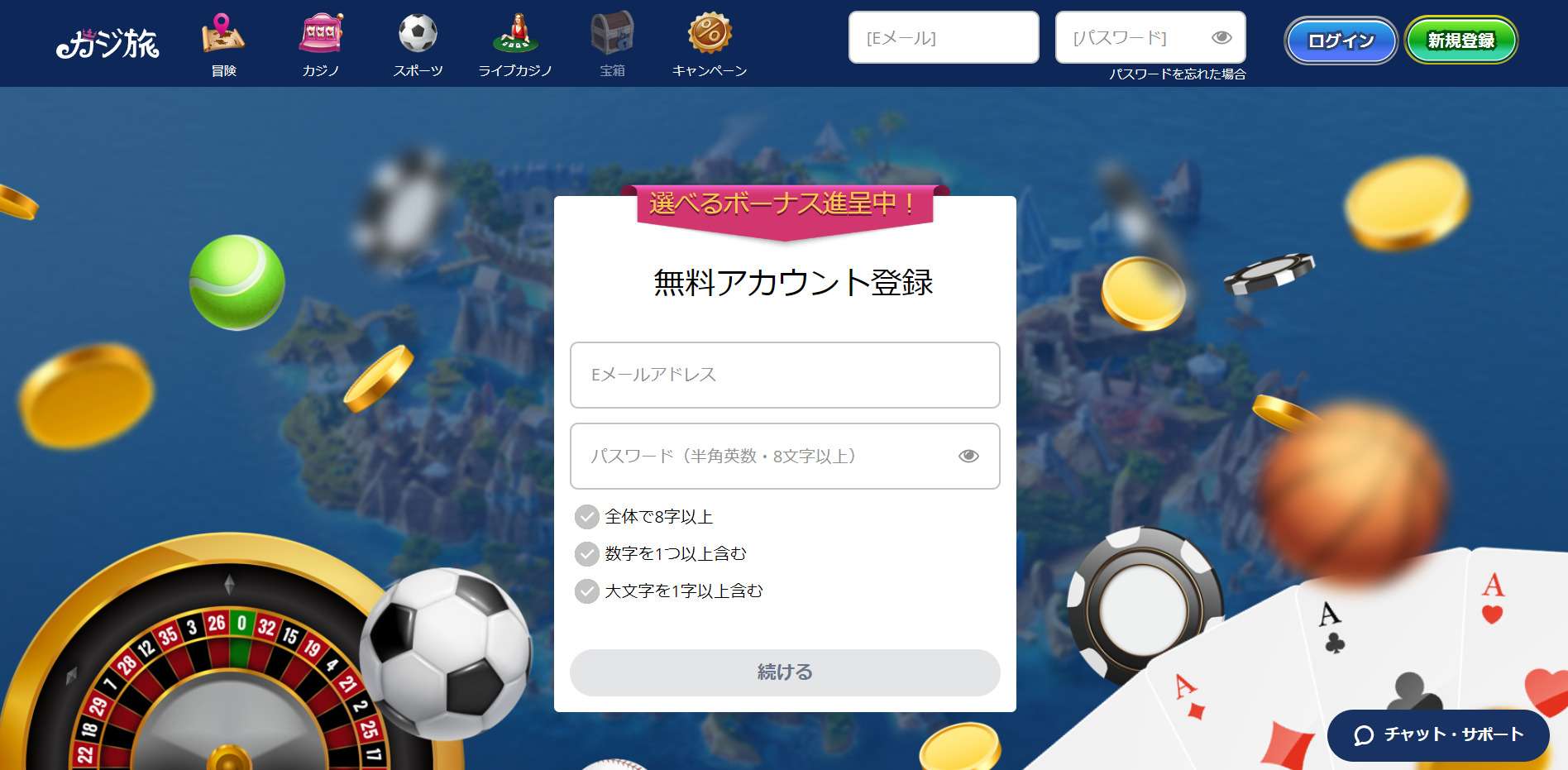Image resolution: width=1568 pixels, height=770 pixels.
Task: Show registration password with eye icon
Action: [x=968, y=456]
